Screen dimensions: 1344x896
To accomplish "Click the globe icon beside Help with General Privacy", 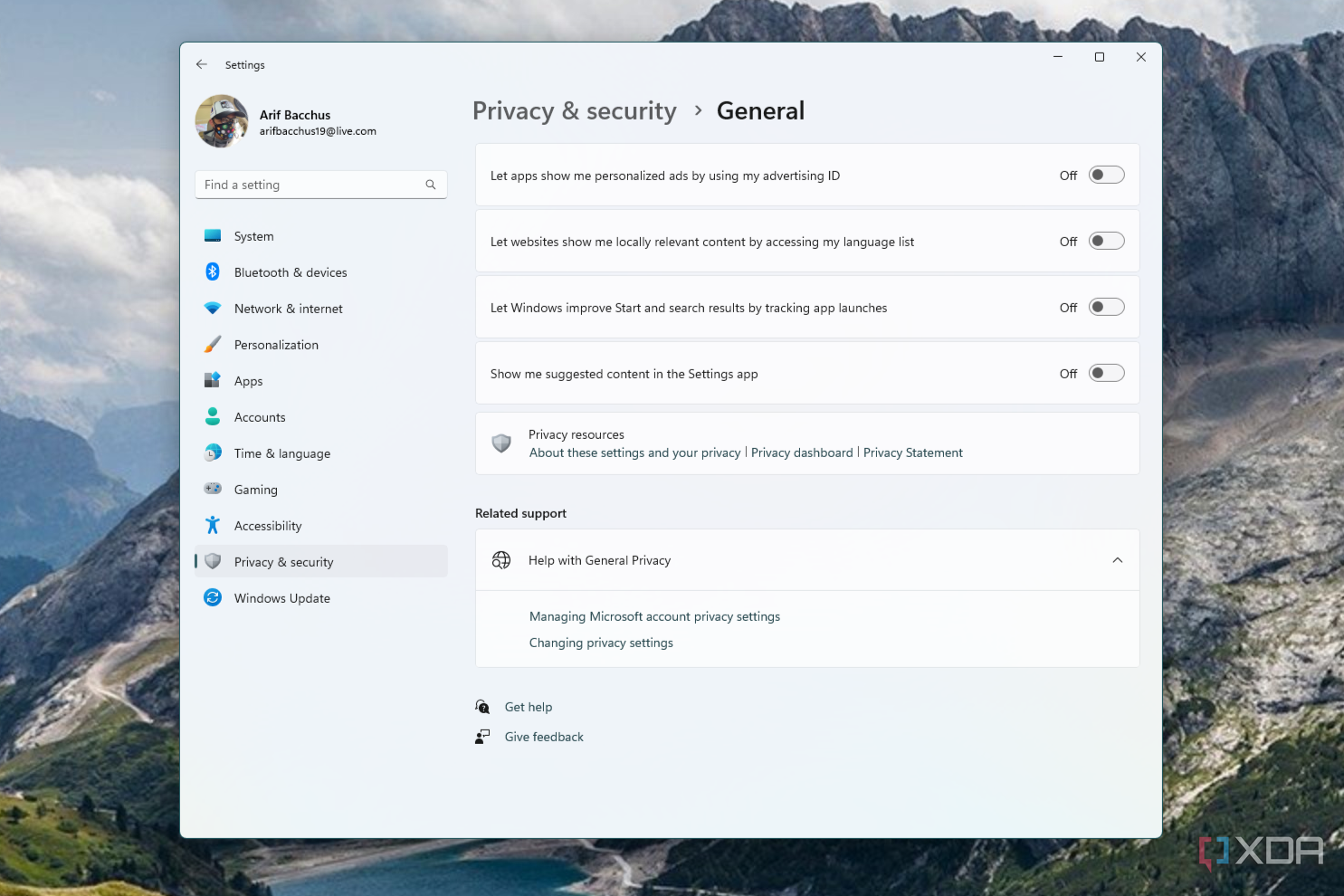I will click(501, 560).
